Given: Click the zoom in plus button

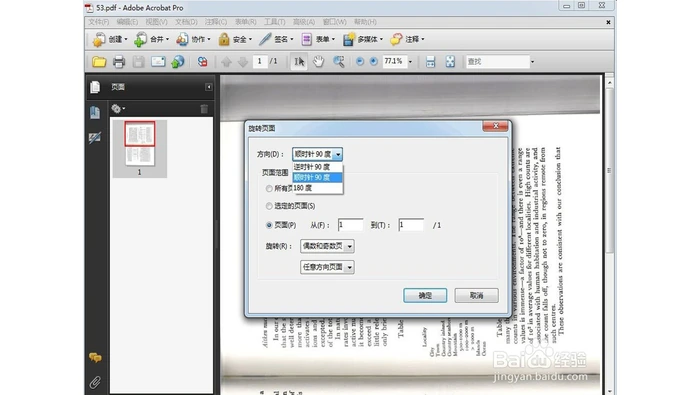Looking at the screenshot, I should pos(374,62).
